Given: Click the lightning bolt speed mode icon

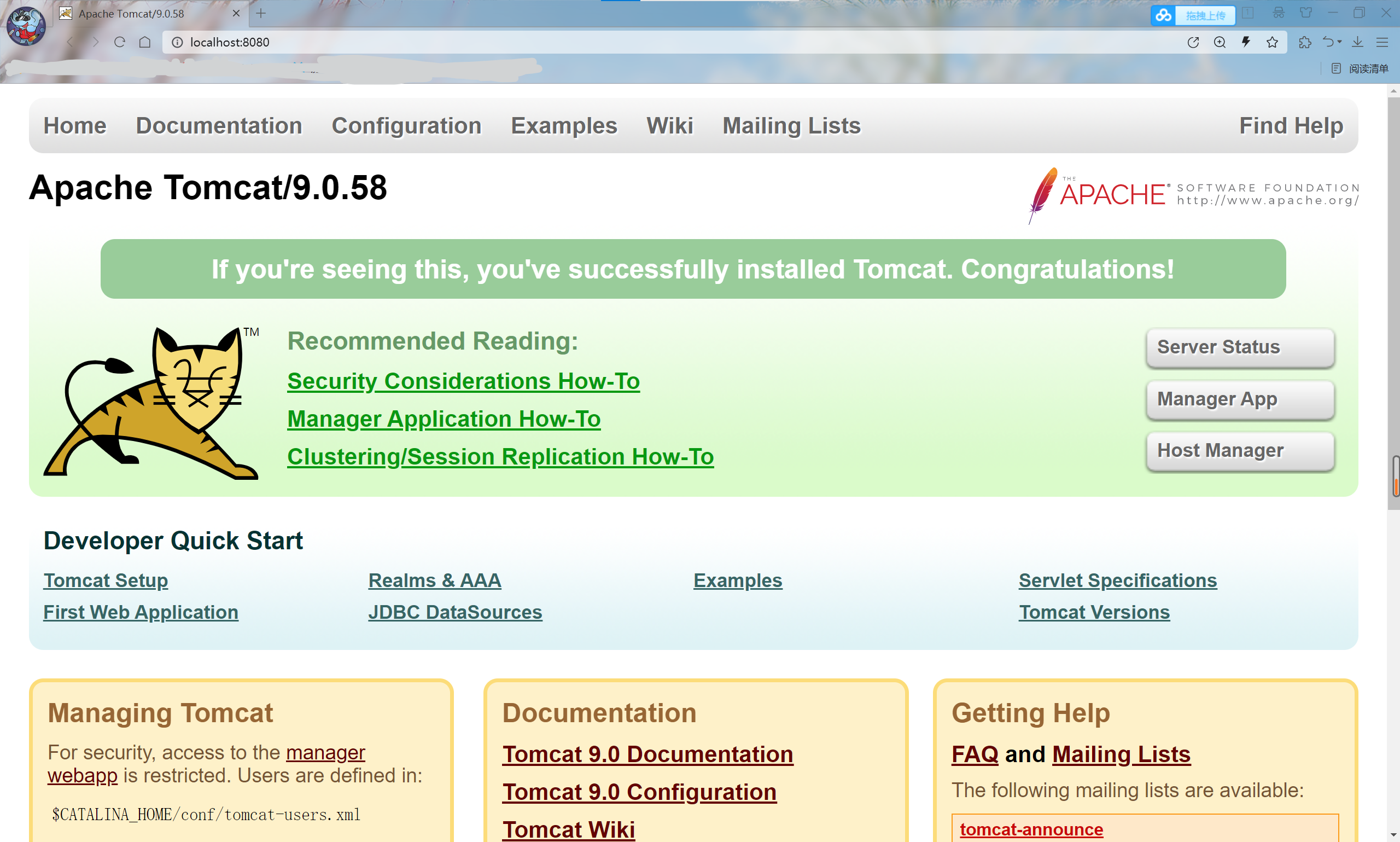Looking at the screenshot, I should click(x=1246, y=43).
